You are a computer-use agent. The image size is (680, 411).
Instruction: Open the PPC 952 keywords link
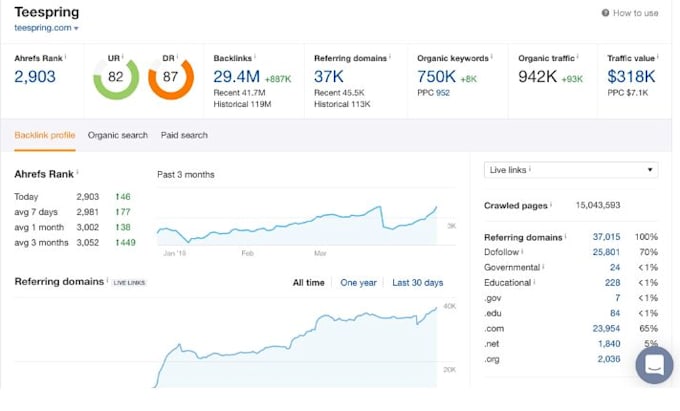point(443,93)
